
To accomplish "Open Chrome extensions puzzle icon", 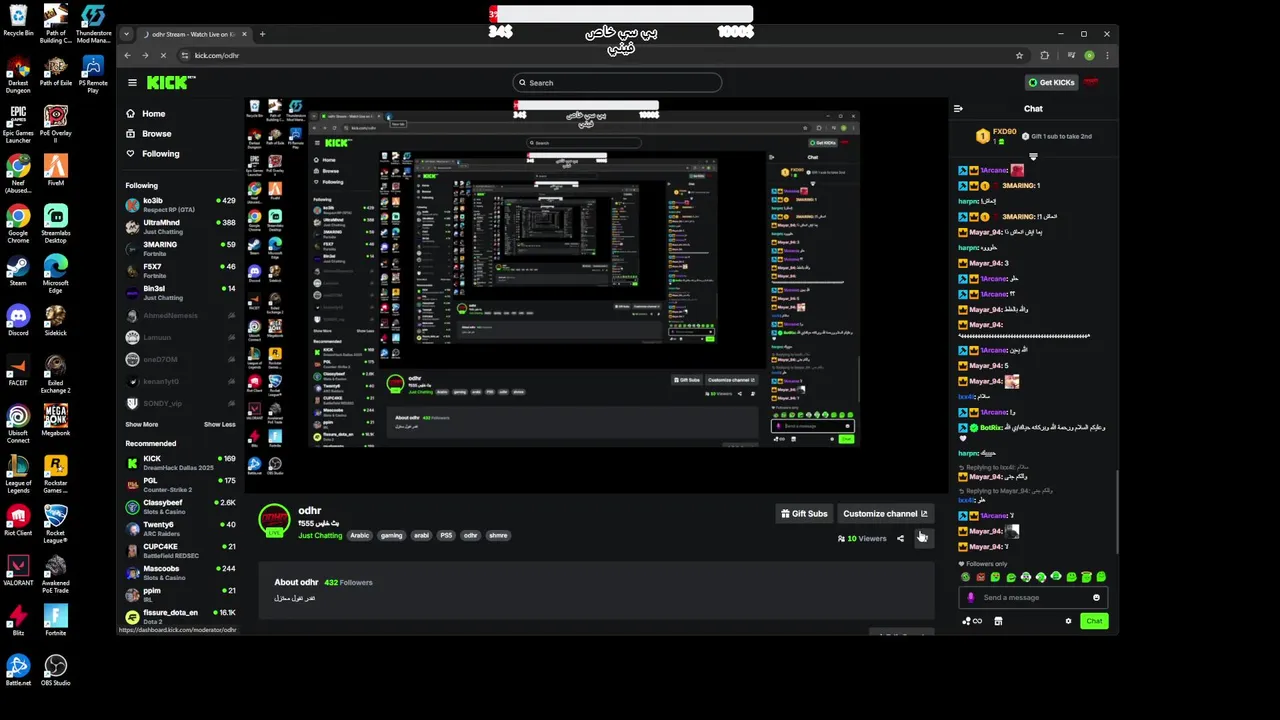I will [1045, 55].
